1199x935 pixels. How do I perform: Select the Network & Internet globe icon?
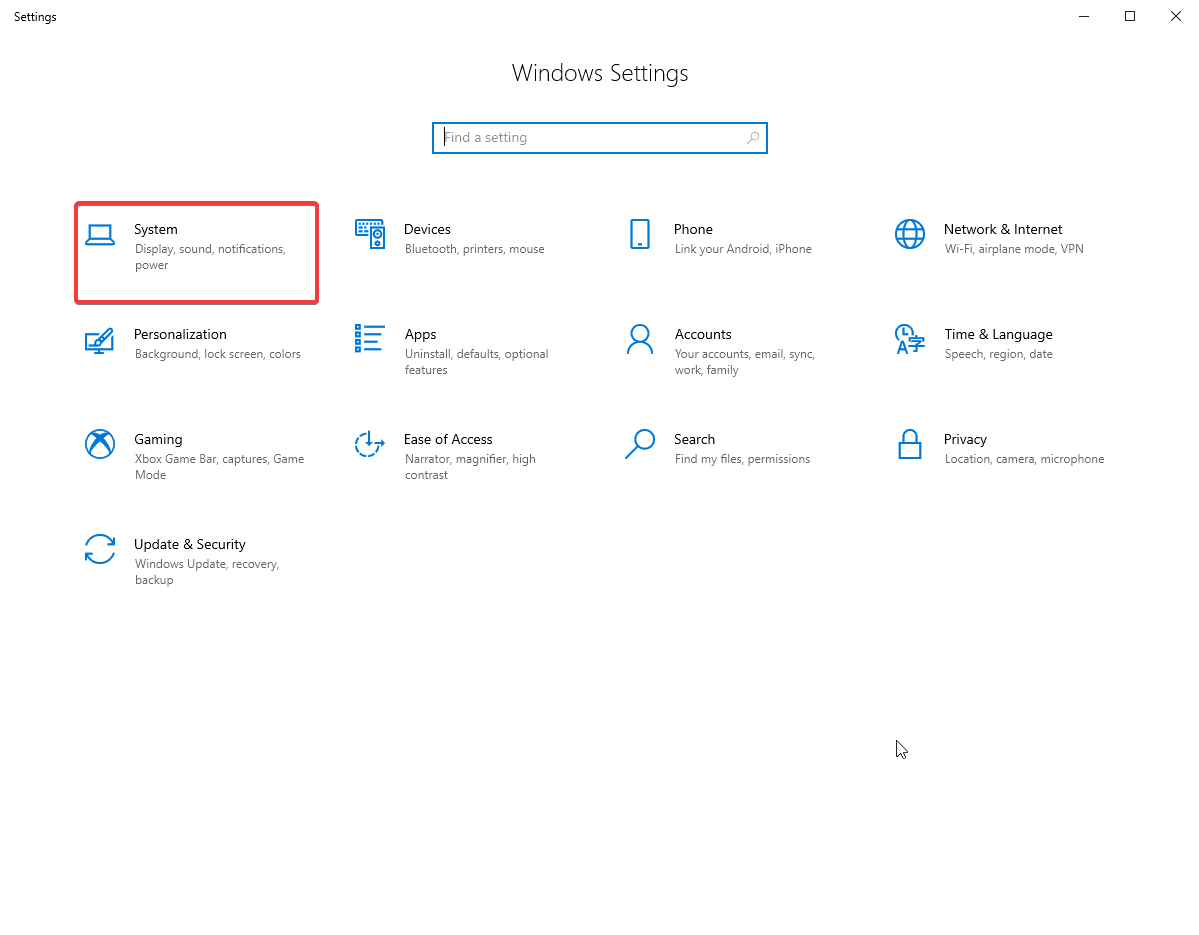(x=910, y=234)
